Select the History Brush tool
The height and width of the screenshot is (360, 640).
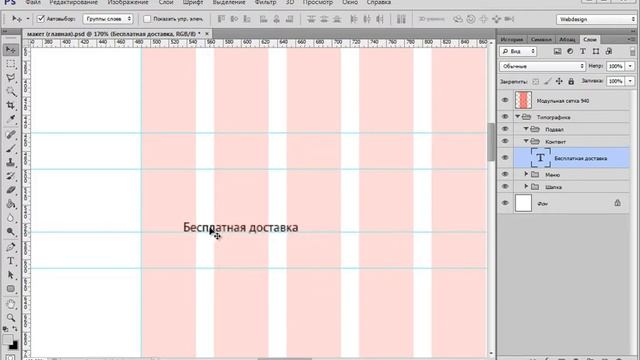11,176
